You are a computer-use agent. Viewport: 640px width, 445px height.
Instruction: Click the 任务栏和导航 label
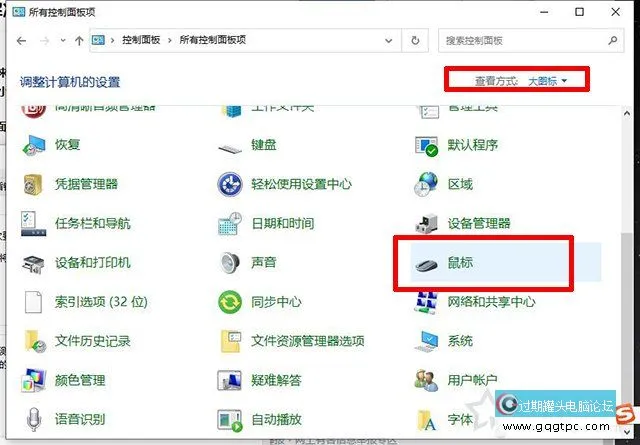click(x=93, y=223)
